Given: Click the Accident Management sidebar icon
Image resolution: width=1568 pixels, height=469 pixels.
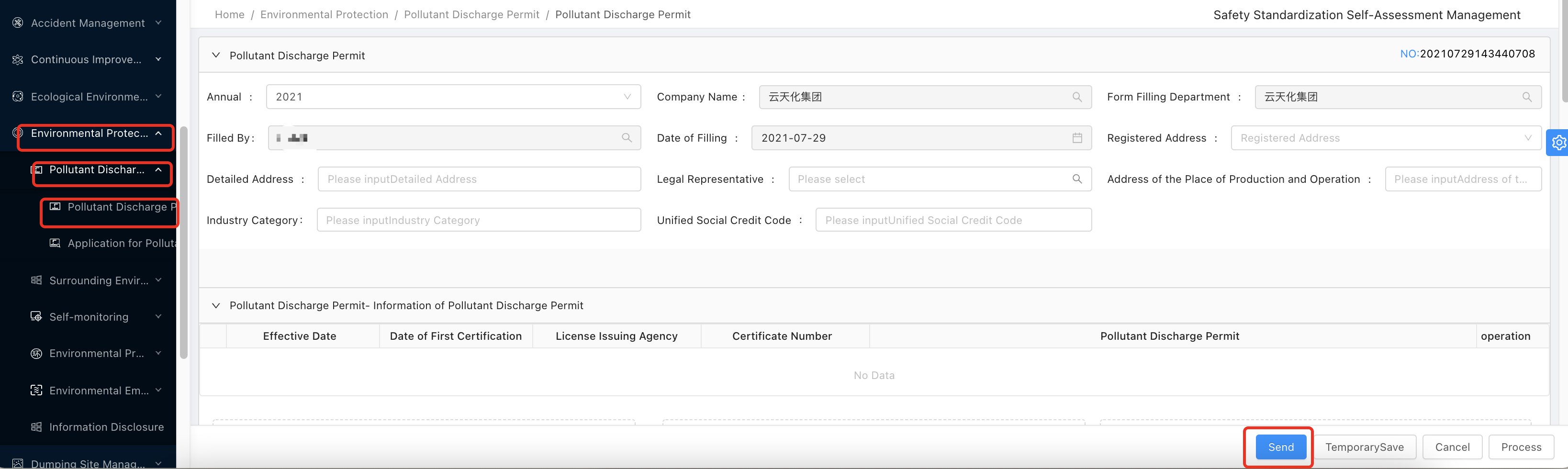Looking at the screenshot, I should [18, 22].
